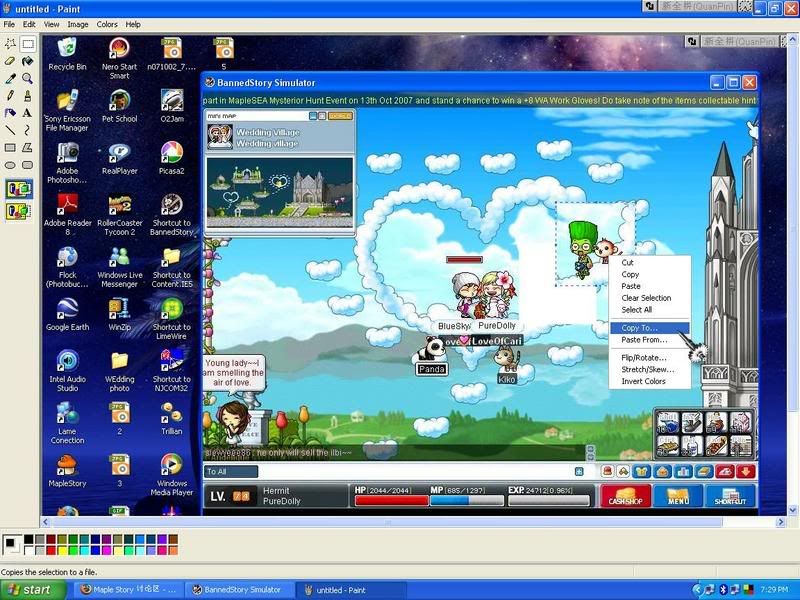Viewport: 800px width, 600px height.
Task: Select the Rounded Rectangle tool
Action: (28, 165)
